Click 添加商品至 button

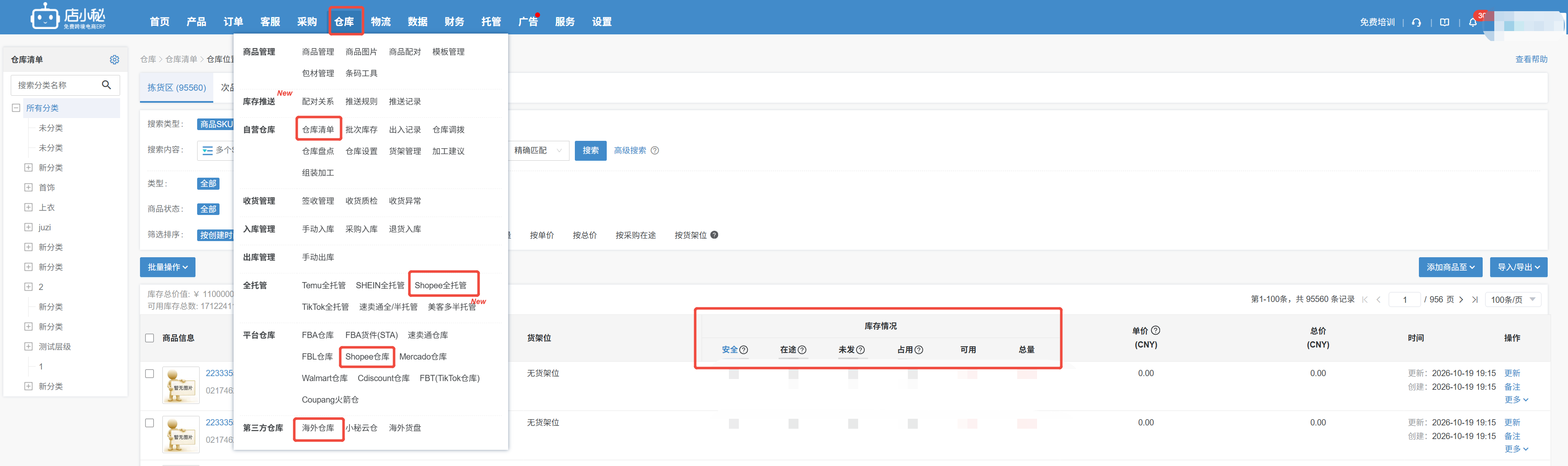[1450, 268]
